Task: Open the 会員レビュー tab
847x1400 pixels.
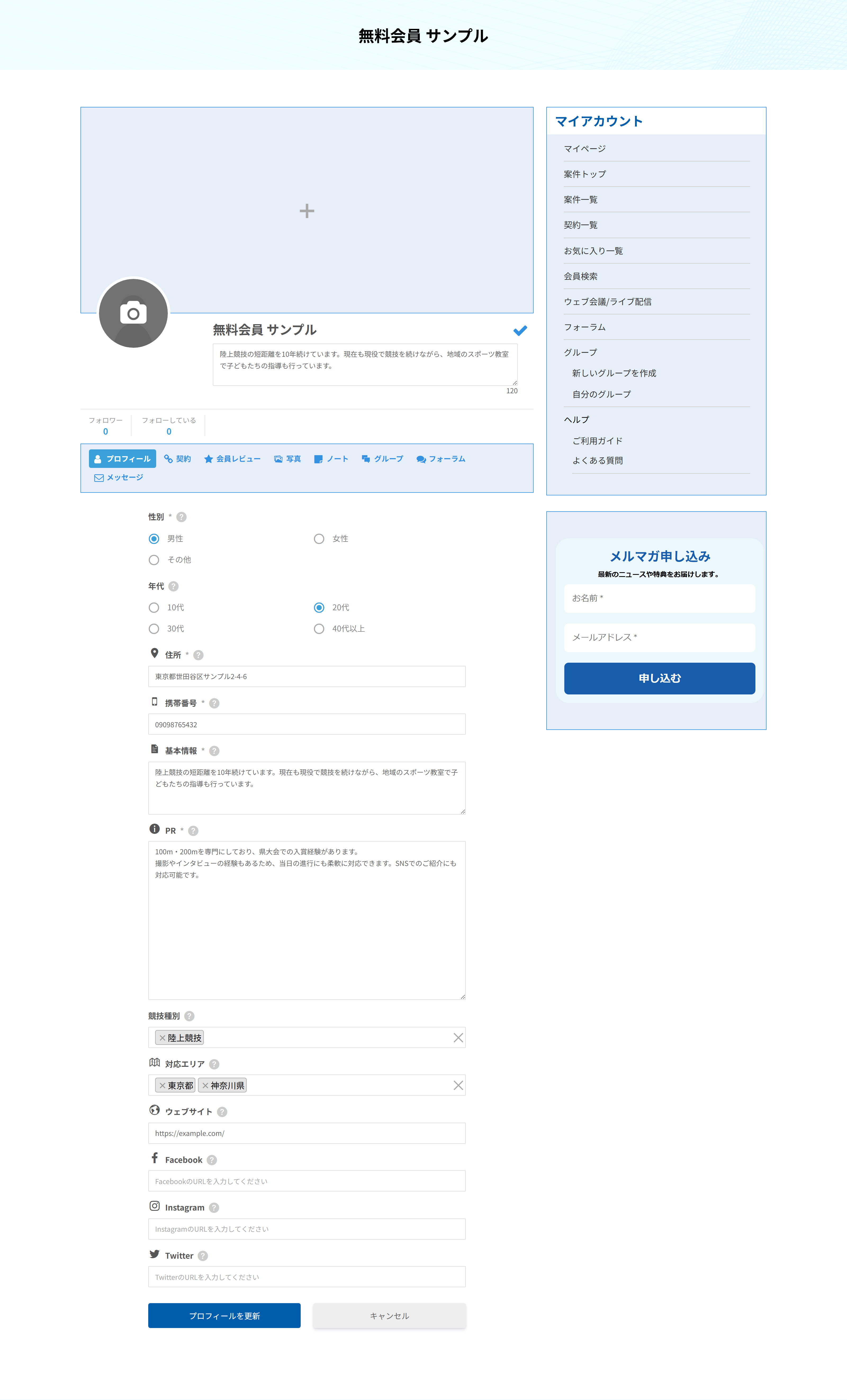Action: pyautogui.click(x=232, y=459)
